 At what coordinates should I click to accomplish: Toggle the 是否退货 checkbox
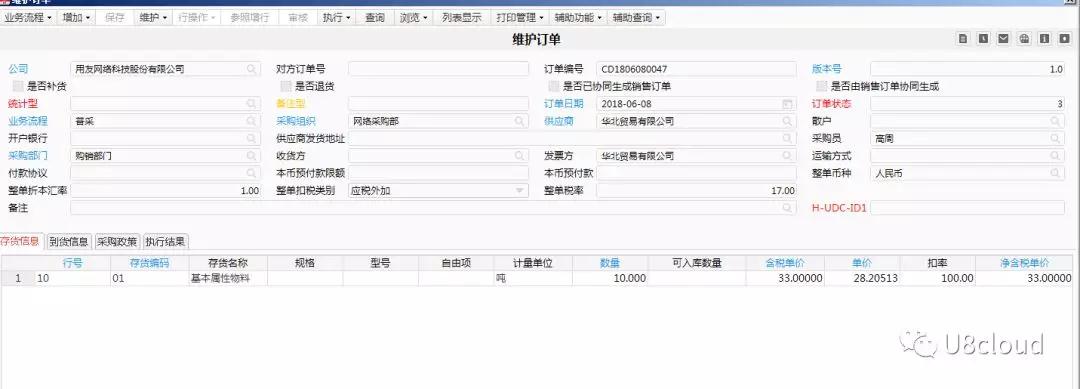[x=286, y=87]
